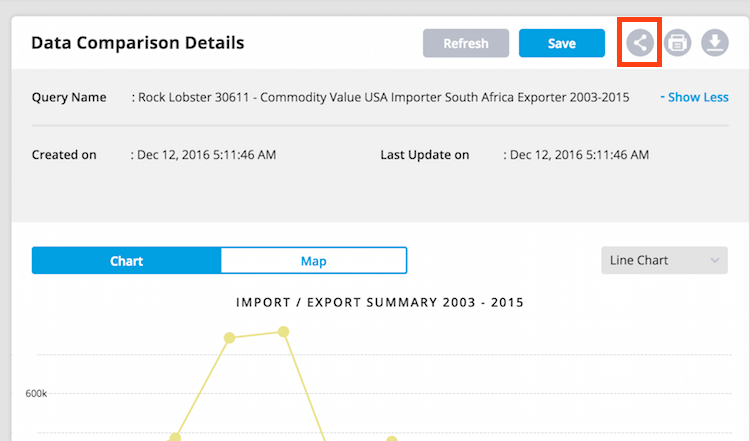This screenshot has height=441, width=750.
Task: Click the Line Chart dropdown chevron arrow
Action: point(715,261)
